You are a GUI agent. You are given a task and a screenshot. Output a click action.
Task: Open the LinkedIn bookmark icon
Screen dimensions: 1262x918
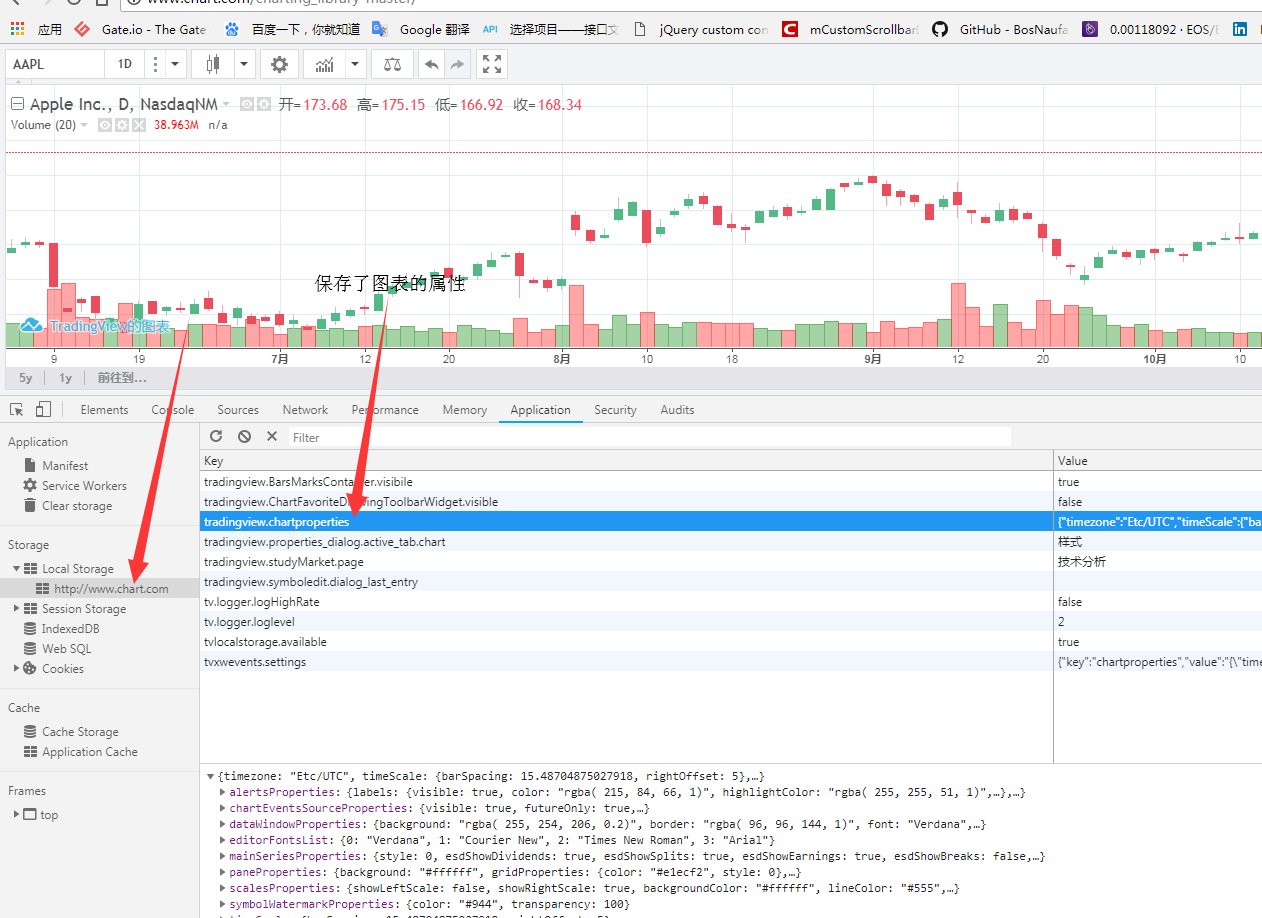[x=1240, y=30]
